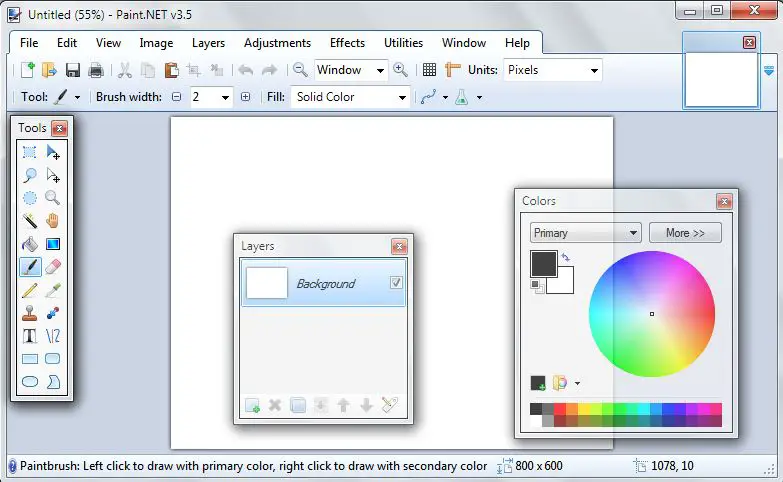The width and height of the screenshot is (783, 482).
Task: Open the zoom level Window dropdown
Action: [x=379, y=70]
